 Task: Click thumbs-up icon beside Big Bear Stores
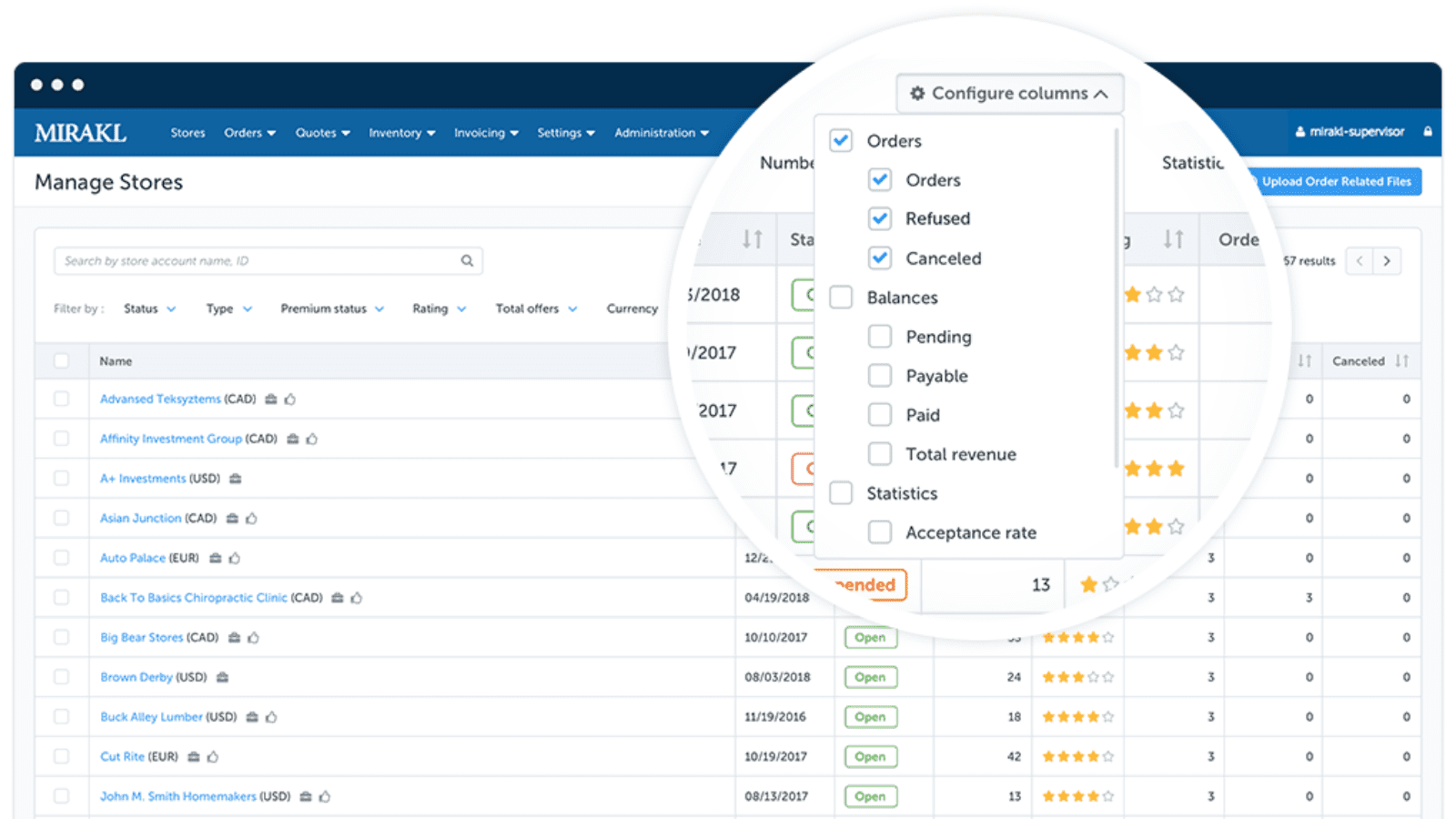click(254, 638)
